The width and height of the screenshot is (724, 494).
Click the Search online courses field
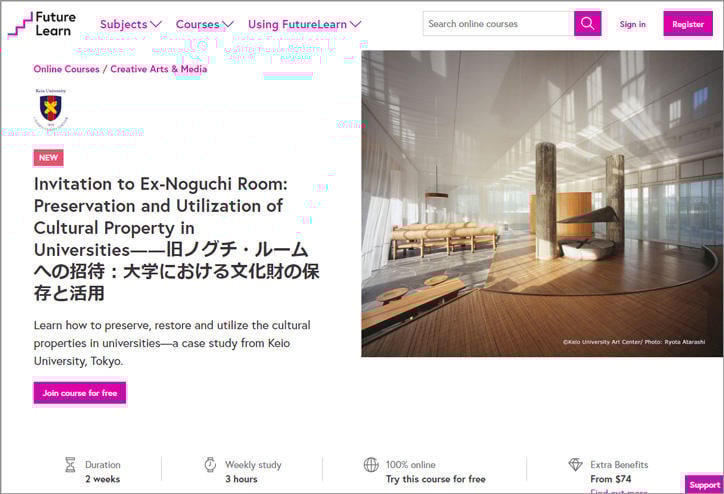(498, 24)
